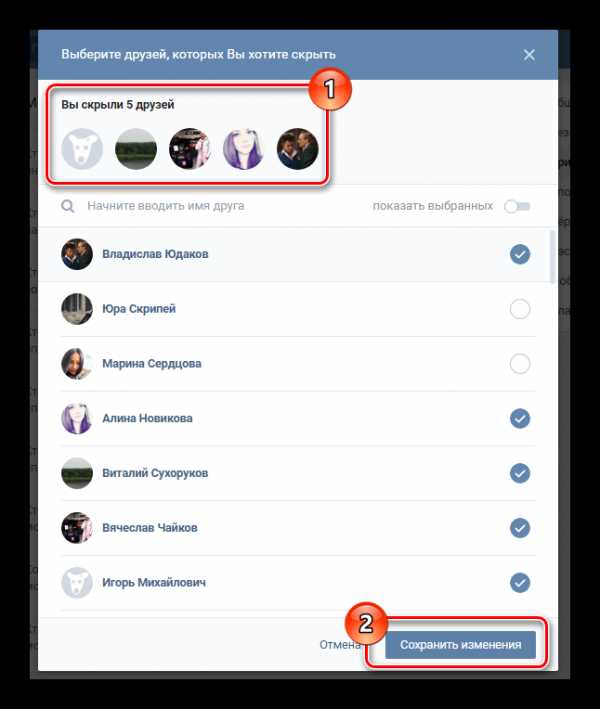
Task: Toggle the показать выбранных switch
Action: [x=517, y=206]
